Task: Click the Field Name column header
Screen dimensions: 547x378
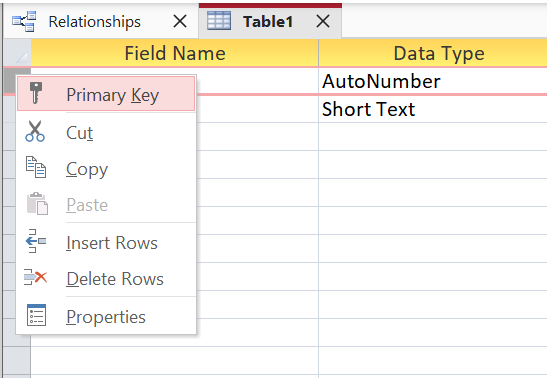Action: [175, 53]
